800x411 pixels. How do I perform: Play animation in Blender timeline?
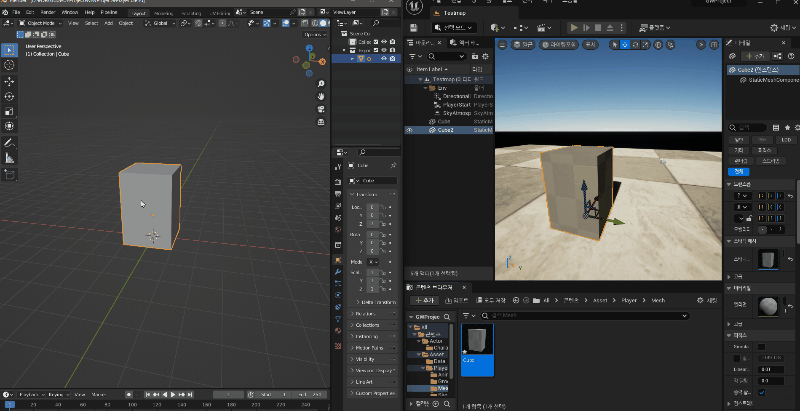(173, 395)
